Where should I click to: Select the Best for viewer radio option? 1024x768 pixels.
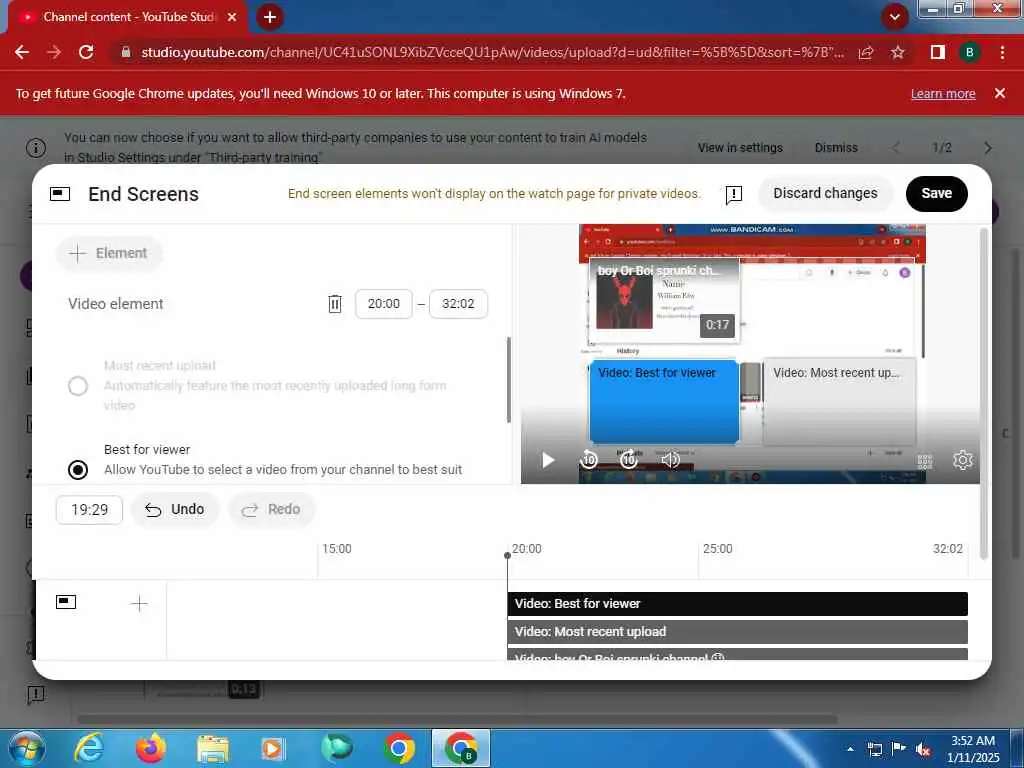point(78,470)
